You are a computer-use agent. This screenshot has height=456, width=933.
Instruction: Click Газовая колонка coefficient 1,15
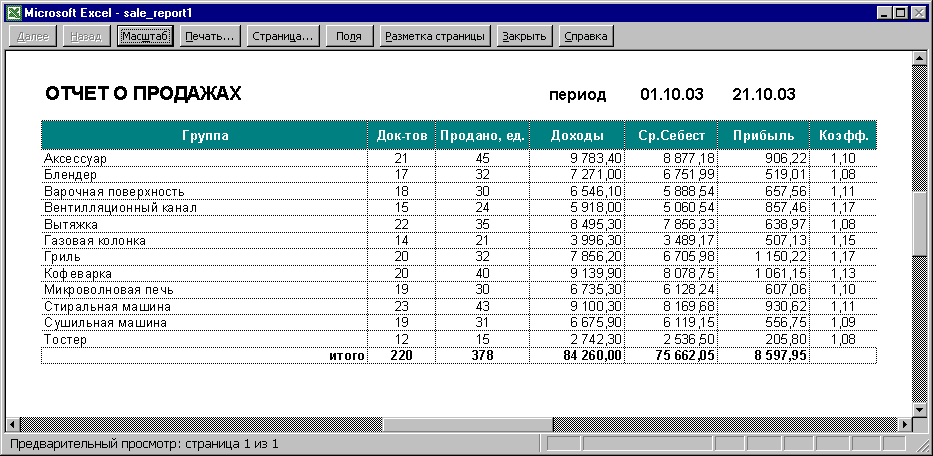(x=843, y=241)
